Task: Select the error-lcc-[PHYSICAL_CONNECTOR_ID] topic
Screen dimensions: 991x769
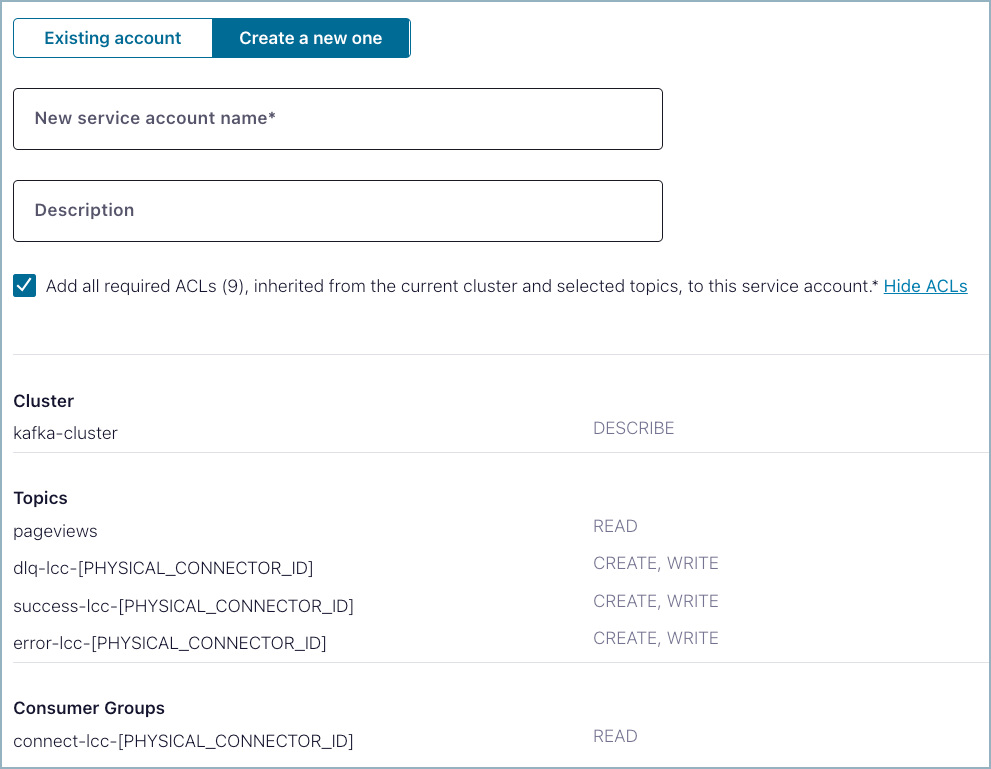Action: tap(168, 643)
